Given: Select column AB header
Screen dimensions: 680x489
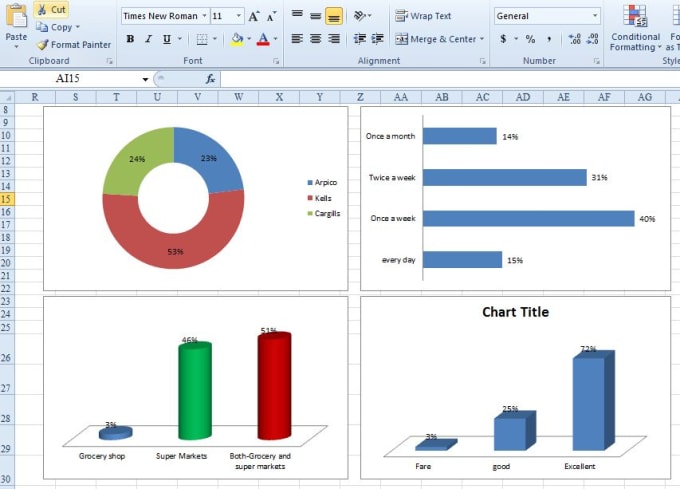Looking at the screenshot, I should (441, 97).
